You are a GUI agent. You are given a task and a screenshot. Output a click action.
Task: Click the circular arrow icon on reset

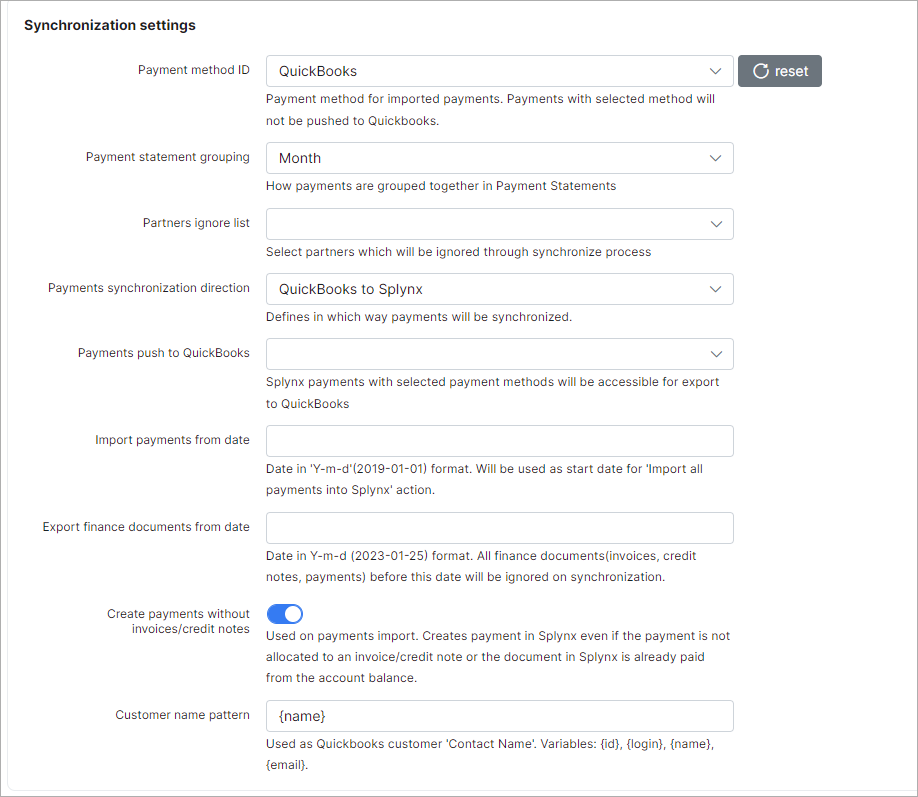pyautogui.click(x=761, y=71)
